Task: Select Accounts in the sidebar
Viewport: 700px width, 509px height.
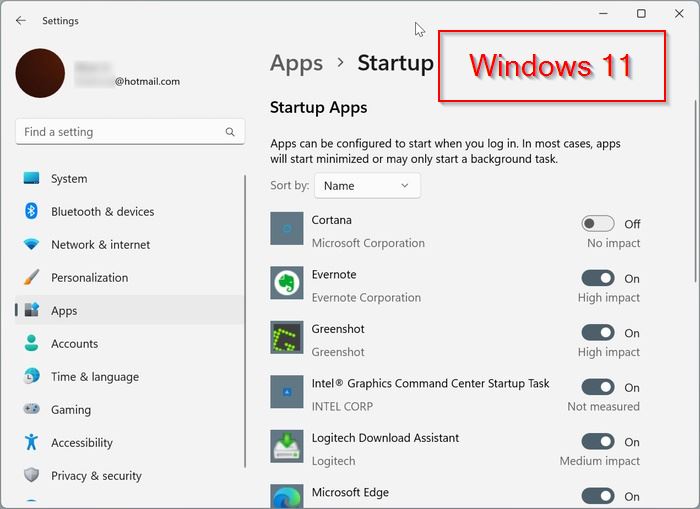Action: coord(129,343)
